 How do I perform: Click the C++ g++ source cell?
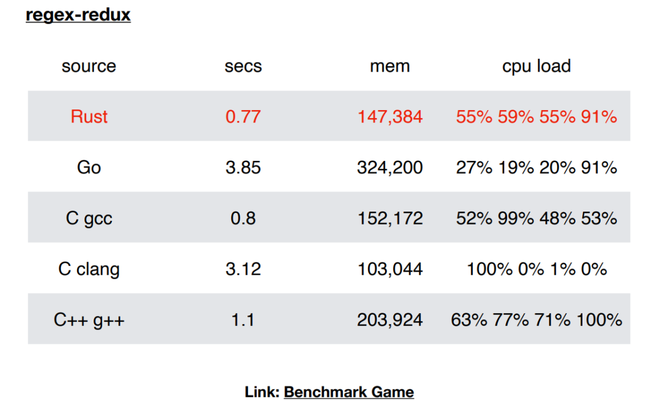coord(89,320)
